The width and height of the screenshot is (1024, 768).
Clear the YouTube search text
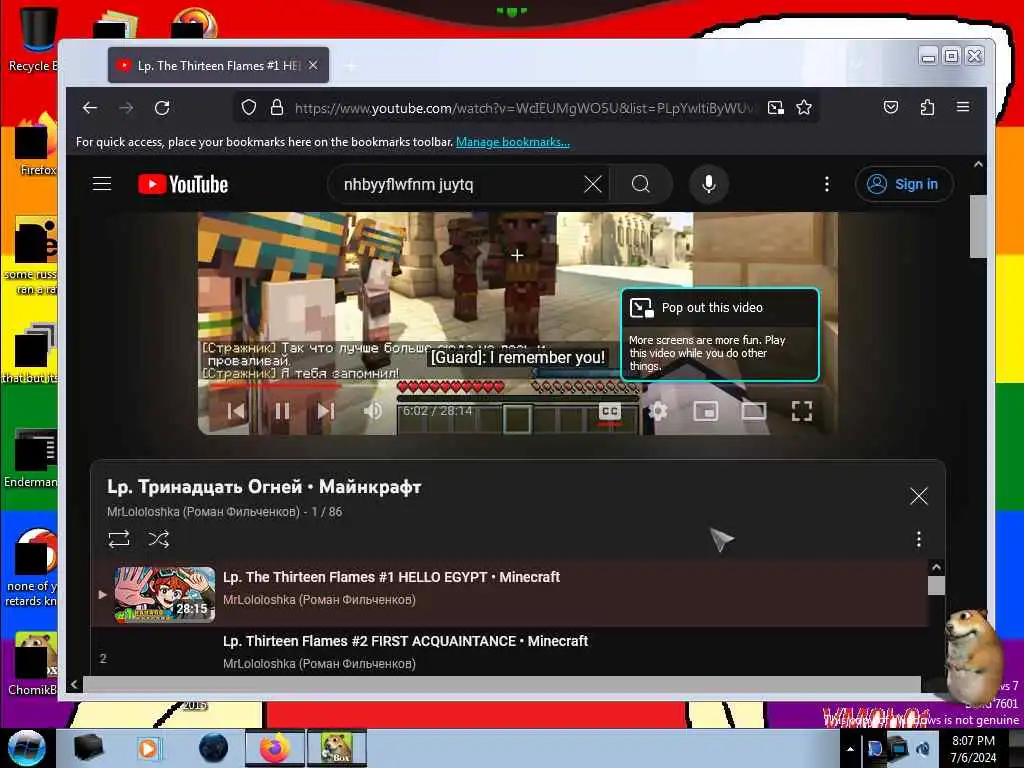[x=592, y=184]
